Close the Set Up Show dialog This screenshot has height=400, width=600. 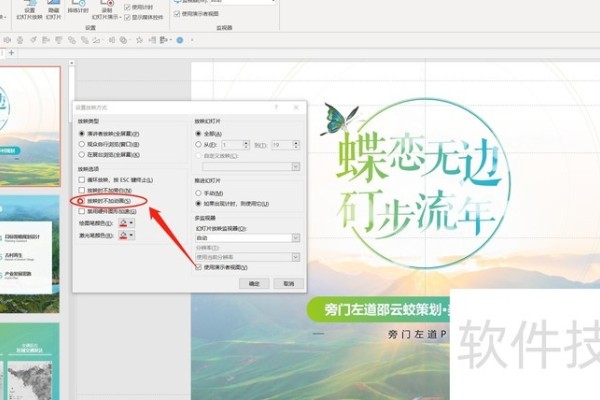pyautogui.click(x=296, y=108)
